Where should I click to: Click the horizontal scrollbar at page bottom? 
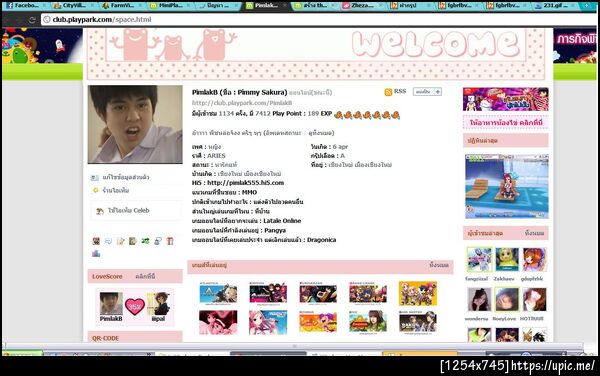[x=293, y=346]
